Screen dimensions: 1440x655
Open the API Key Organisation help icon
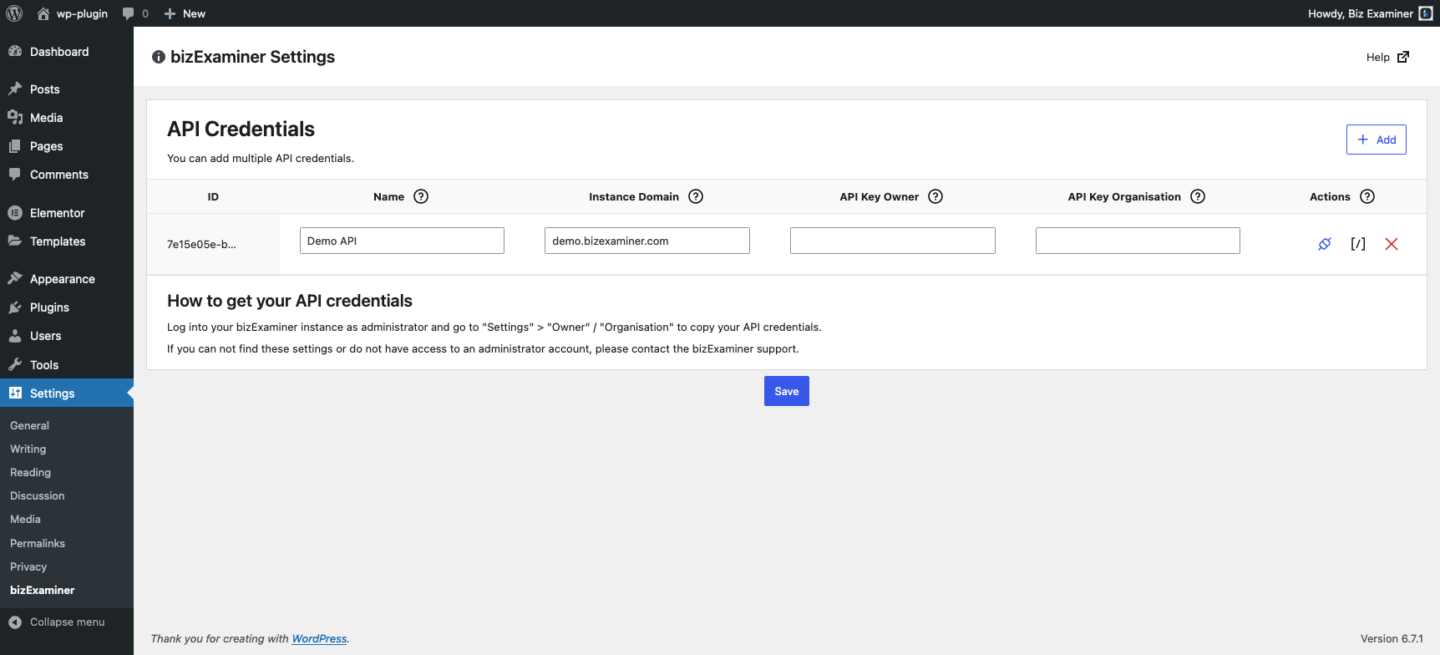[x=1197, y=196]
